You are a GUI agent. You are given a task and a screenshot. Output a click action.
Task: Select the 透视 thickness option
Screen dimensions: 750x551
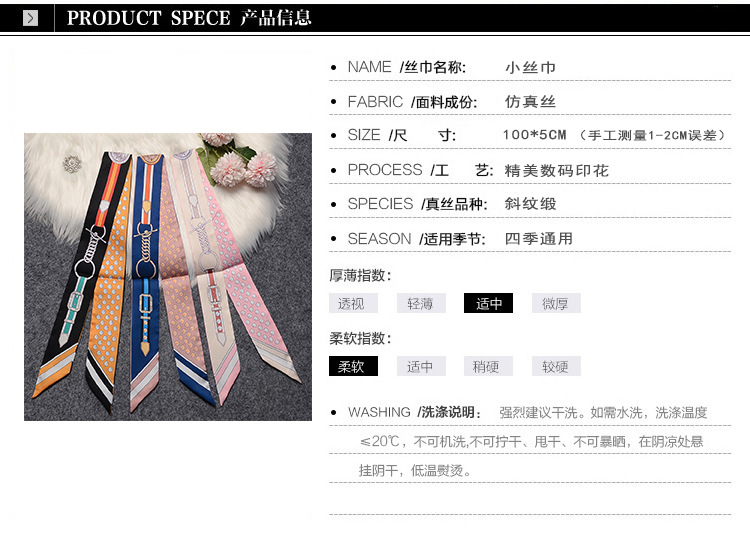pos(353,303)
